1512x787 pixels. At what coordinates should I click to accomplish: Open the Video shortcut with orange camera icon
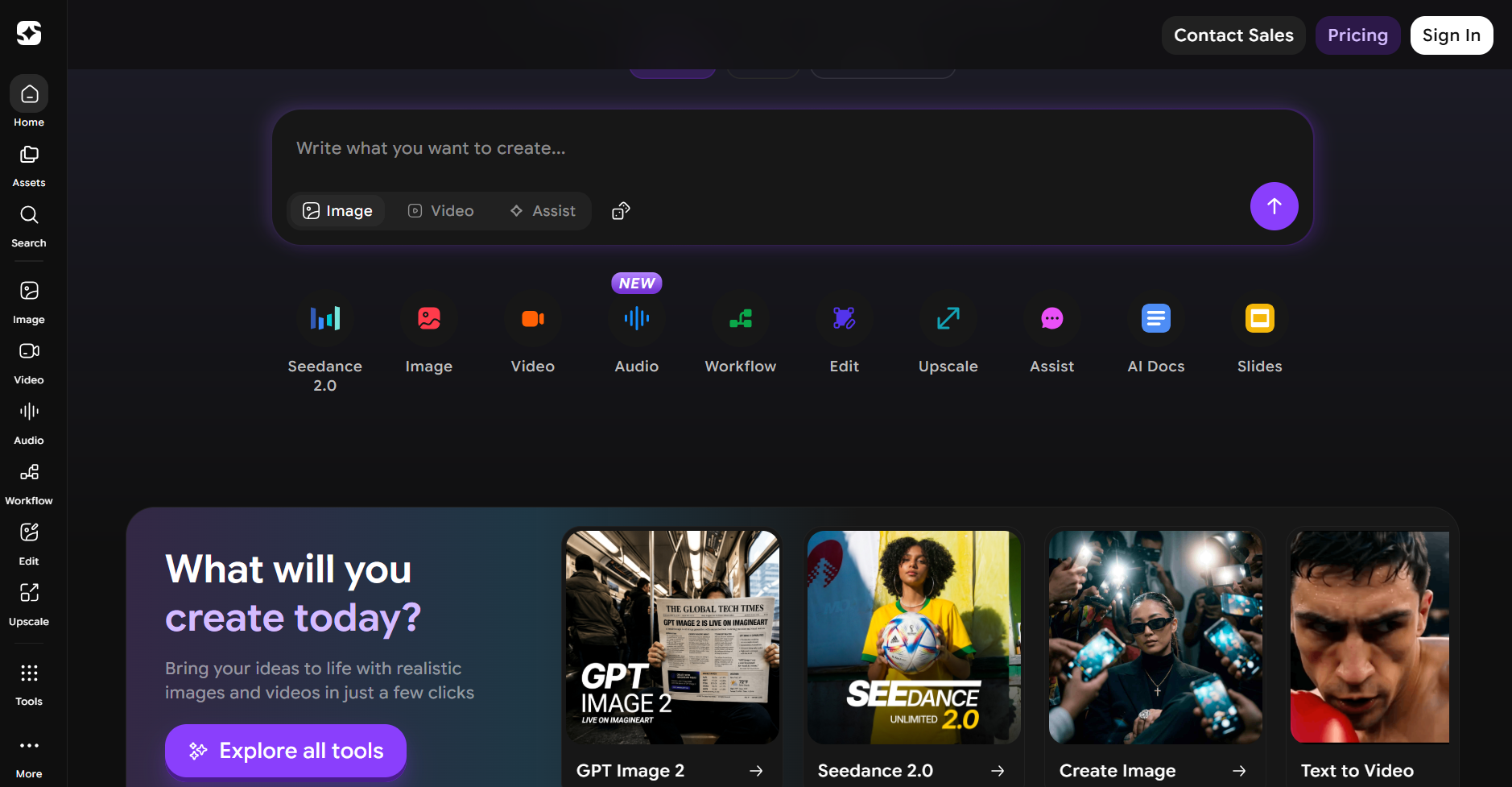533,333
